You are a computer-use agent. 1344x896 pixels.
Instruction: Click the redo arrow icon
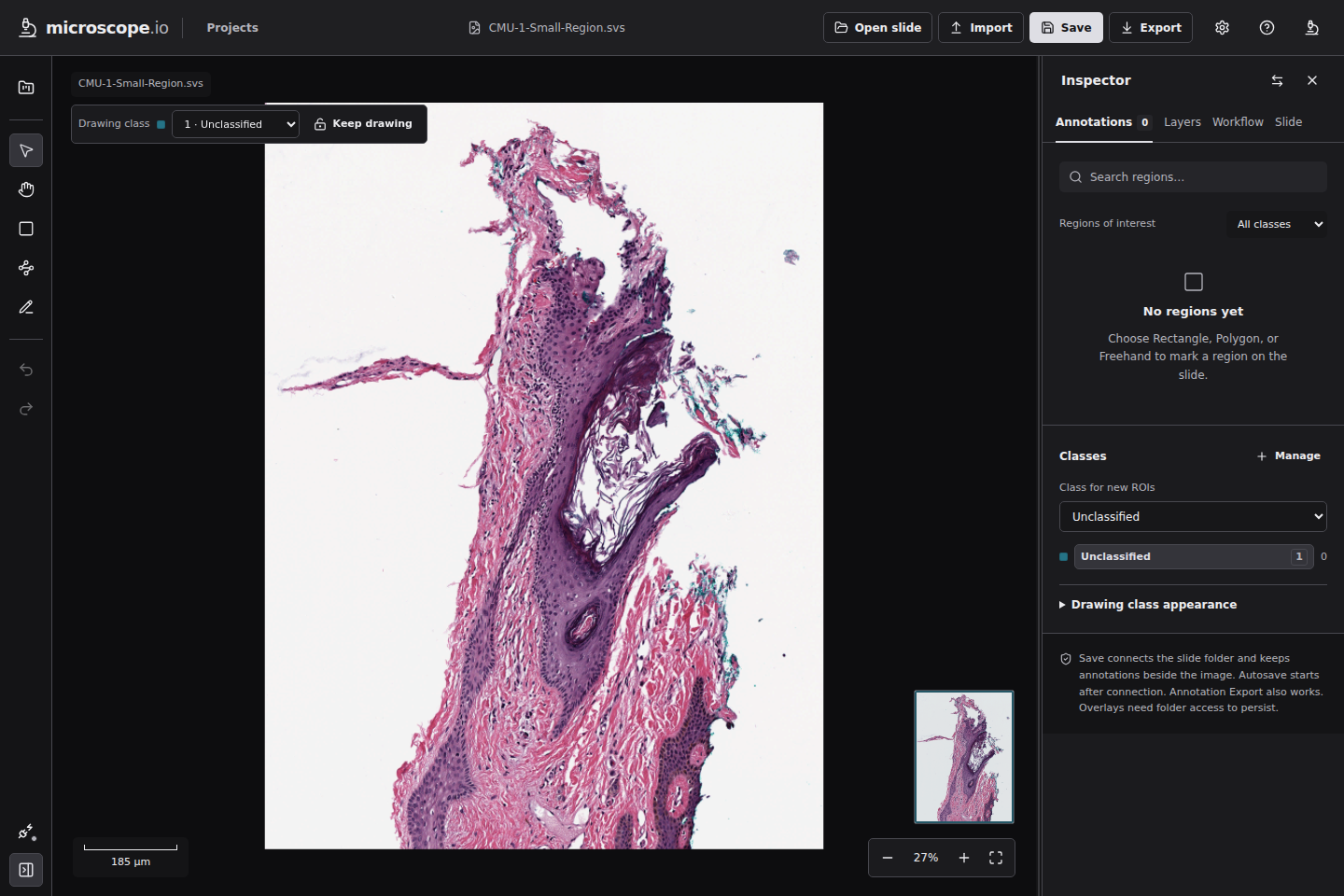tap(26, 409)
